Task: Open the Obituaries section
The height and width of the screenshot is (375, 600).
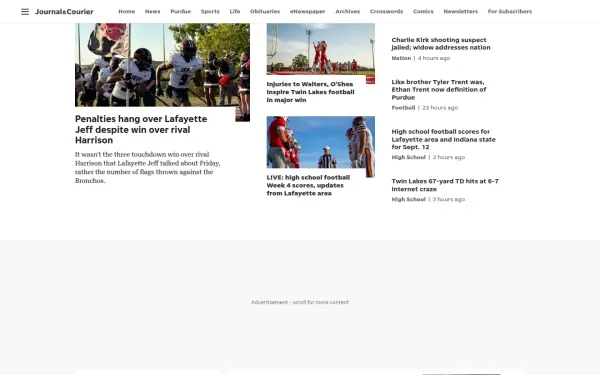Action: pos(265,11)
